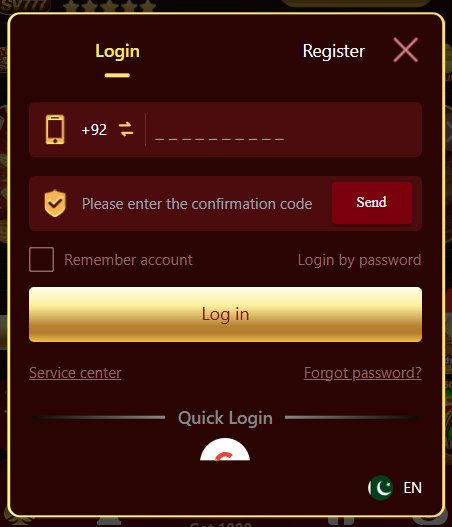
Task: Click the country code switch arrows icon
Action: [126, 129]
